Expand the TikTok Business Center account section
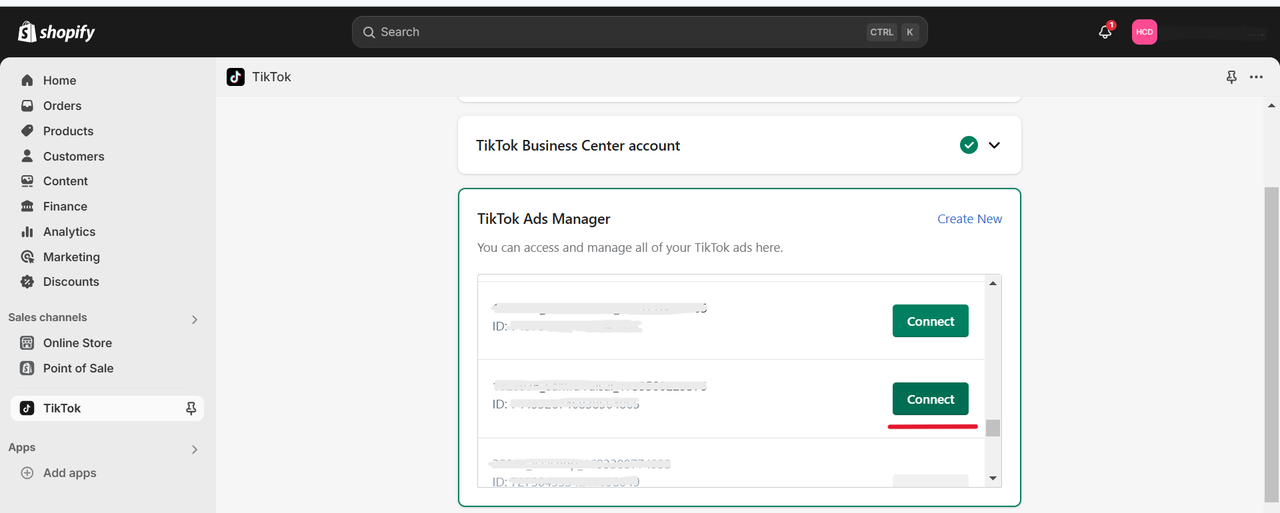Screen dimensions: 1280x513 click(x=994, y=145)
